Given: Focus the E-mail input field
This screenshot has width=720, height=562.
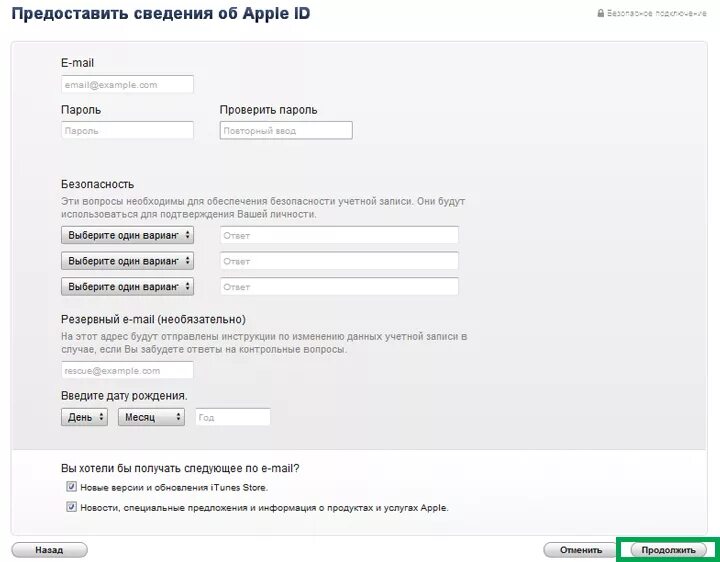Looking at the screenshot, I should (127, 84).
